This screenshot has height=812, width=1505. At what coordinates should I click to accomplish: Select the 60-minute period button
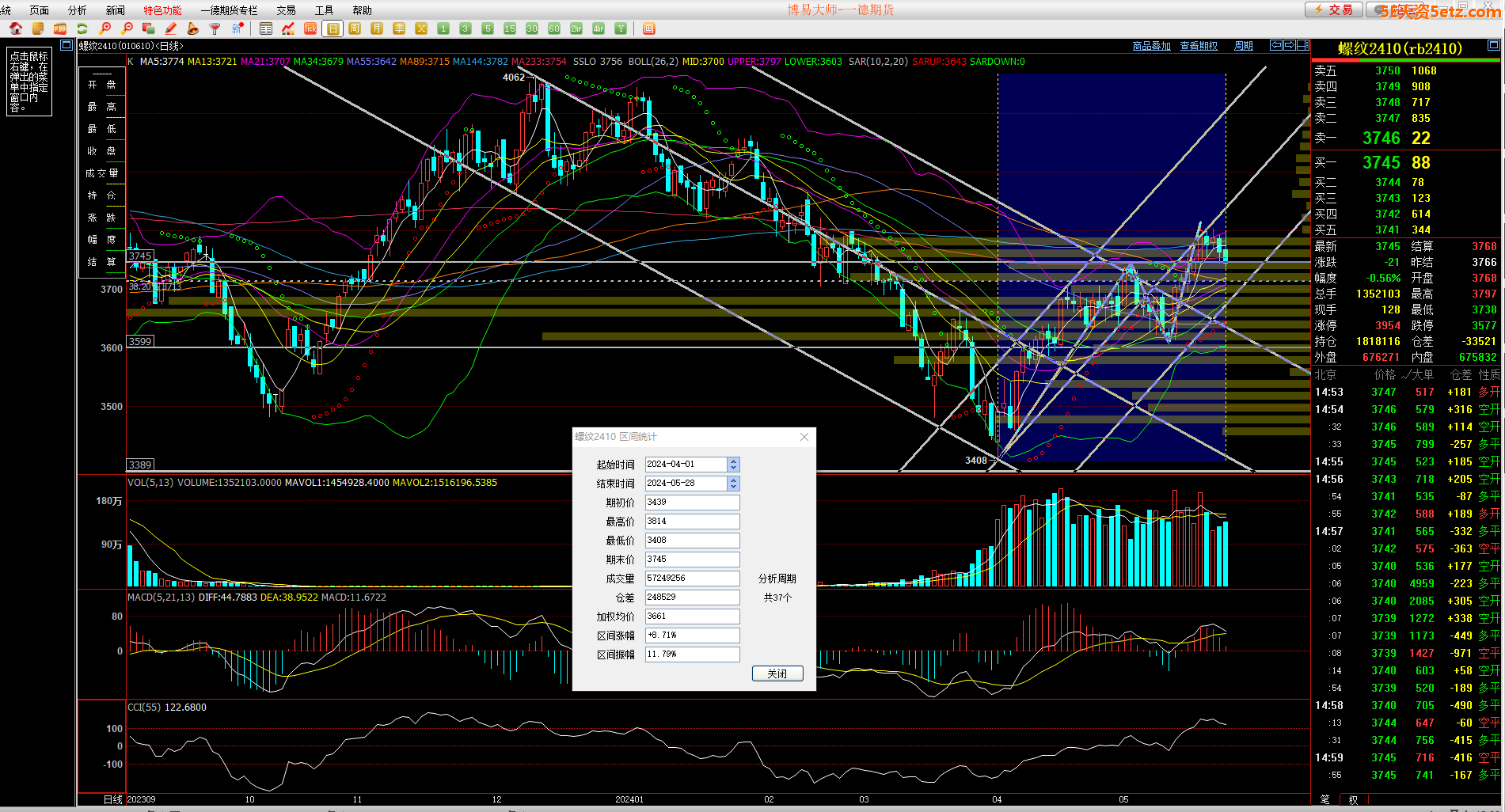pyautogui.click(x=554, y=28)
